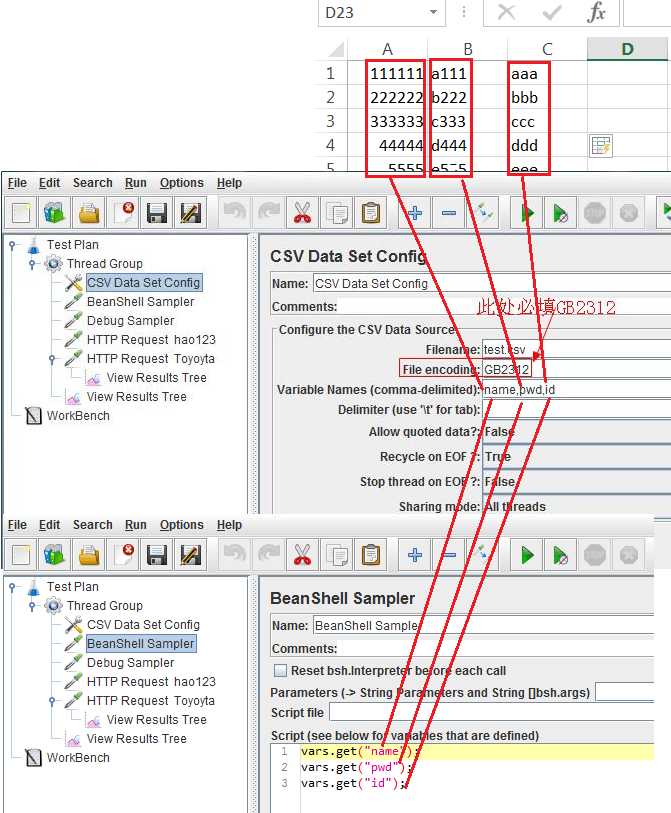The height and width of the screenshot is (813, 671).
Task: Open Run menu in upper JMeter window
Action: point(135,183)
